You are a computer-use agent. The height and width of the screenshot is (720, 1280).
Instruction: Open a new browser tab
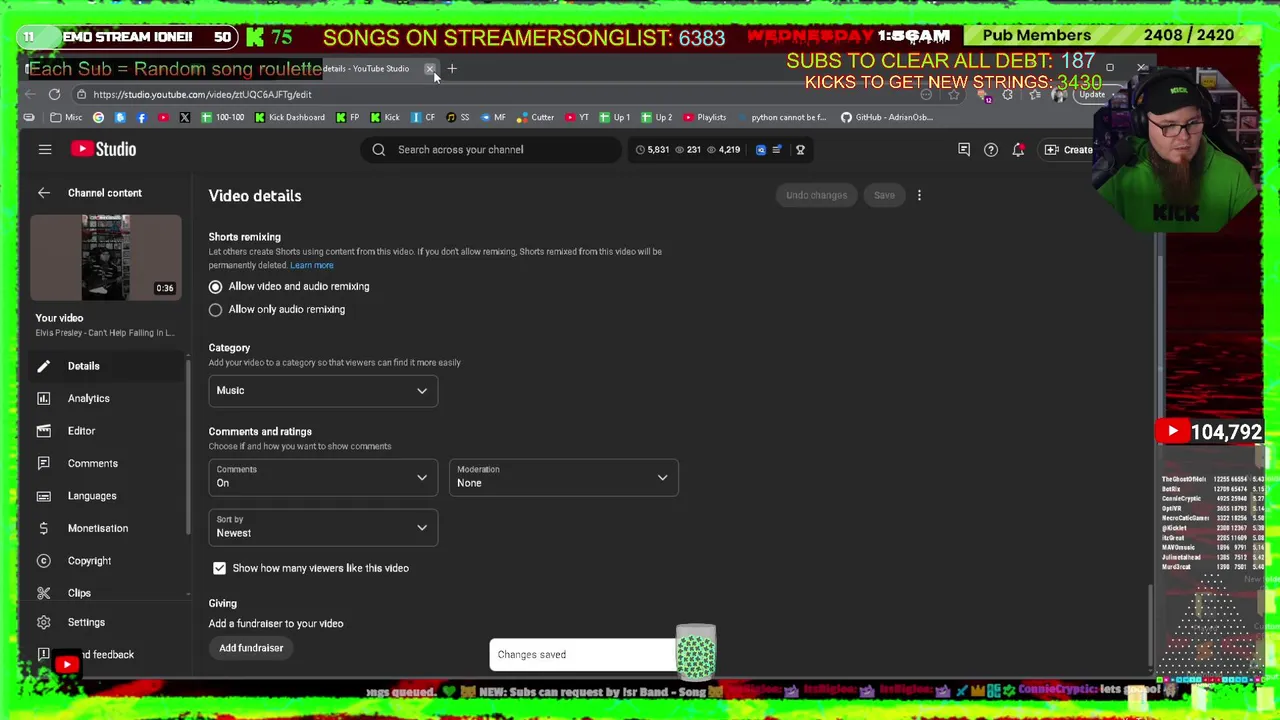451,69
